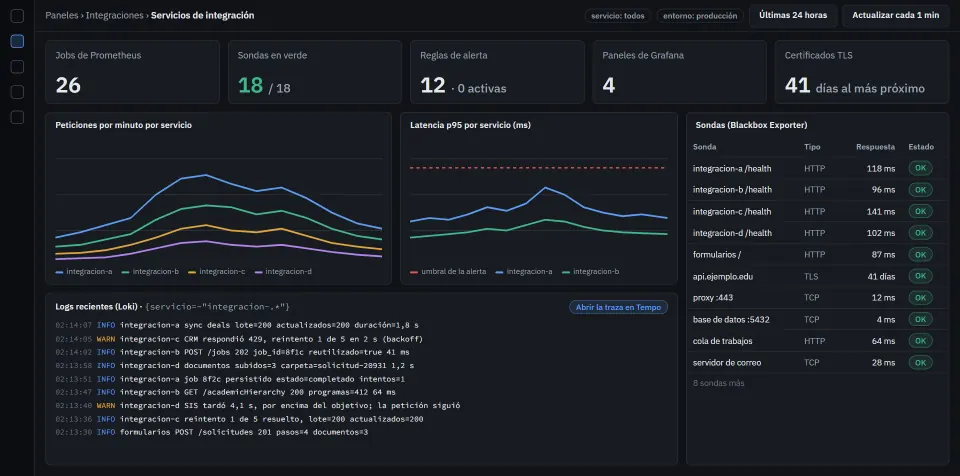Toggle integracion-c legend in Peticiones chart
Image resolution: width=960 pixels, height=476 pixels.
coord(217,271)
